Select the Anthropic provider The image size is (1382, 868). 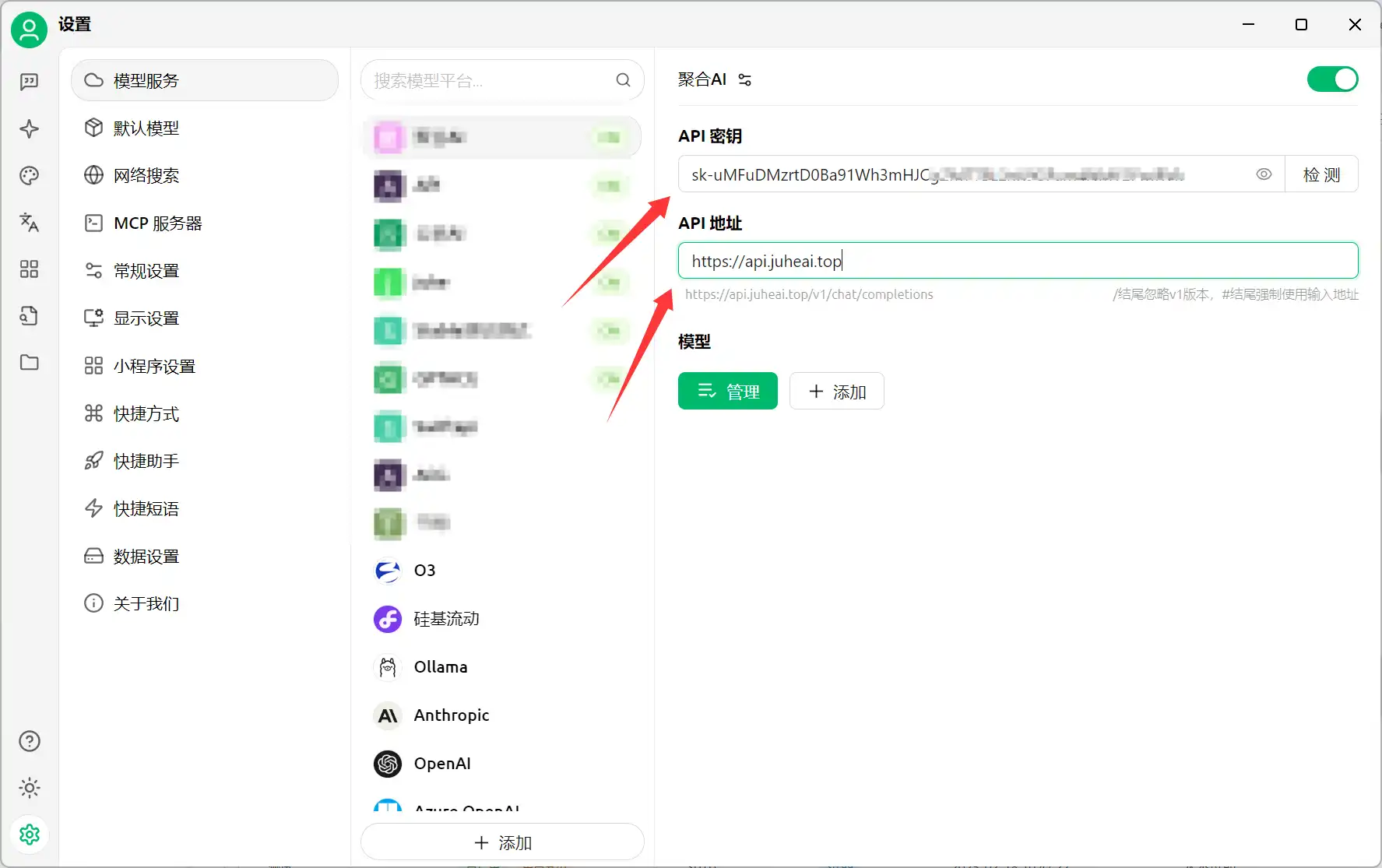click(x=502, y=715)
